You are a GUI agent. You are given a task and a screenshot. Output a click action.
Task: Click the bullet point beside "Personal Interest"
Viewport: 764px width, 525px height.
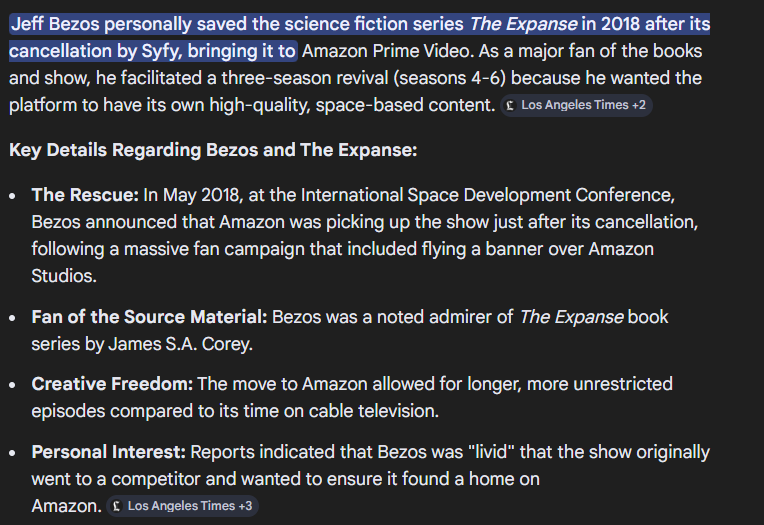(12, 453)
